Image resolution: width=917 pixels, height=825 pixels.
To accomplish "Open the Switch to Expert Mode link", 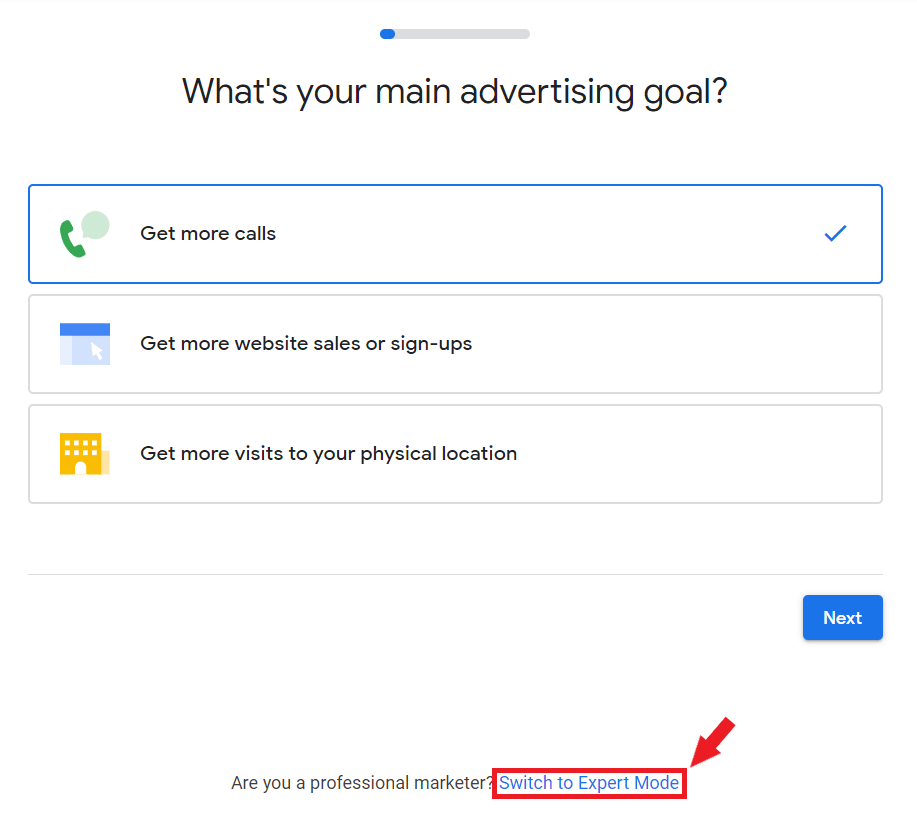I will [589, 783].
